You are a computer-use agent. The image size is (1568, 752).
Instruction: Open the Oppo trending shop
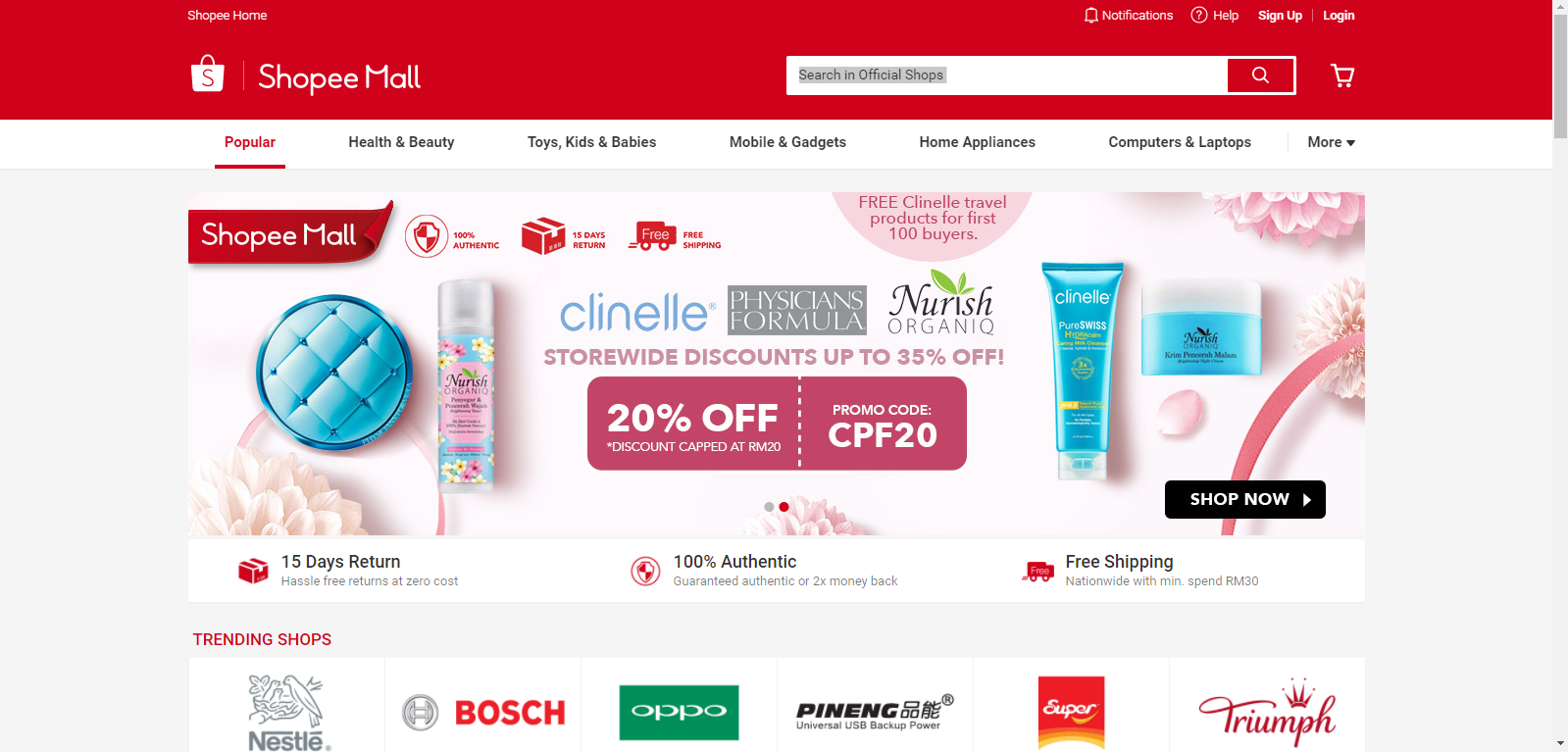[679, 713]
